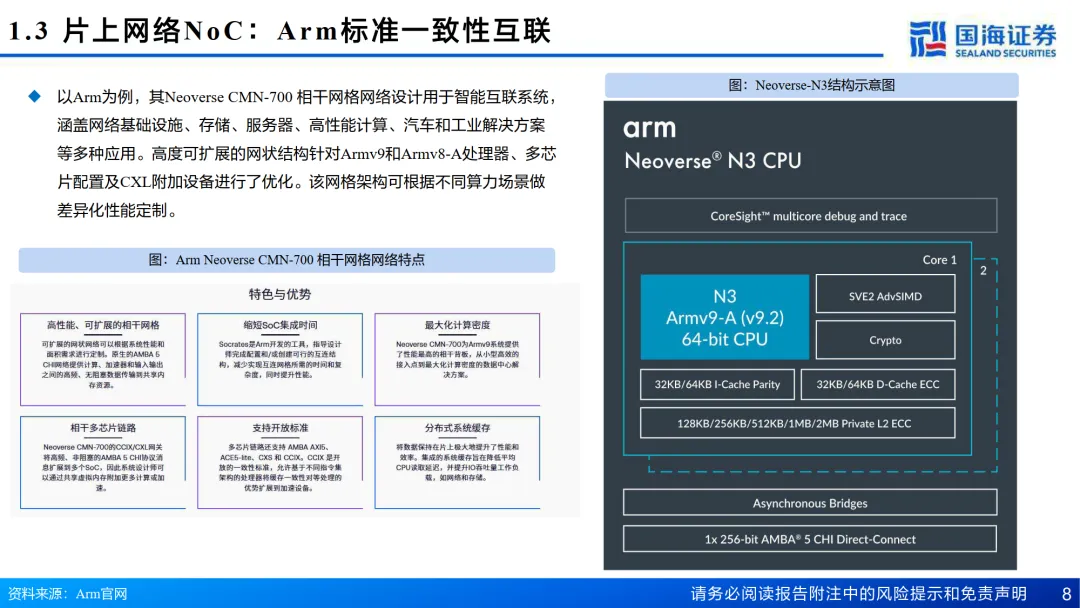
Task: Click the '特色与优势' heading
Action: 280,295
